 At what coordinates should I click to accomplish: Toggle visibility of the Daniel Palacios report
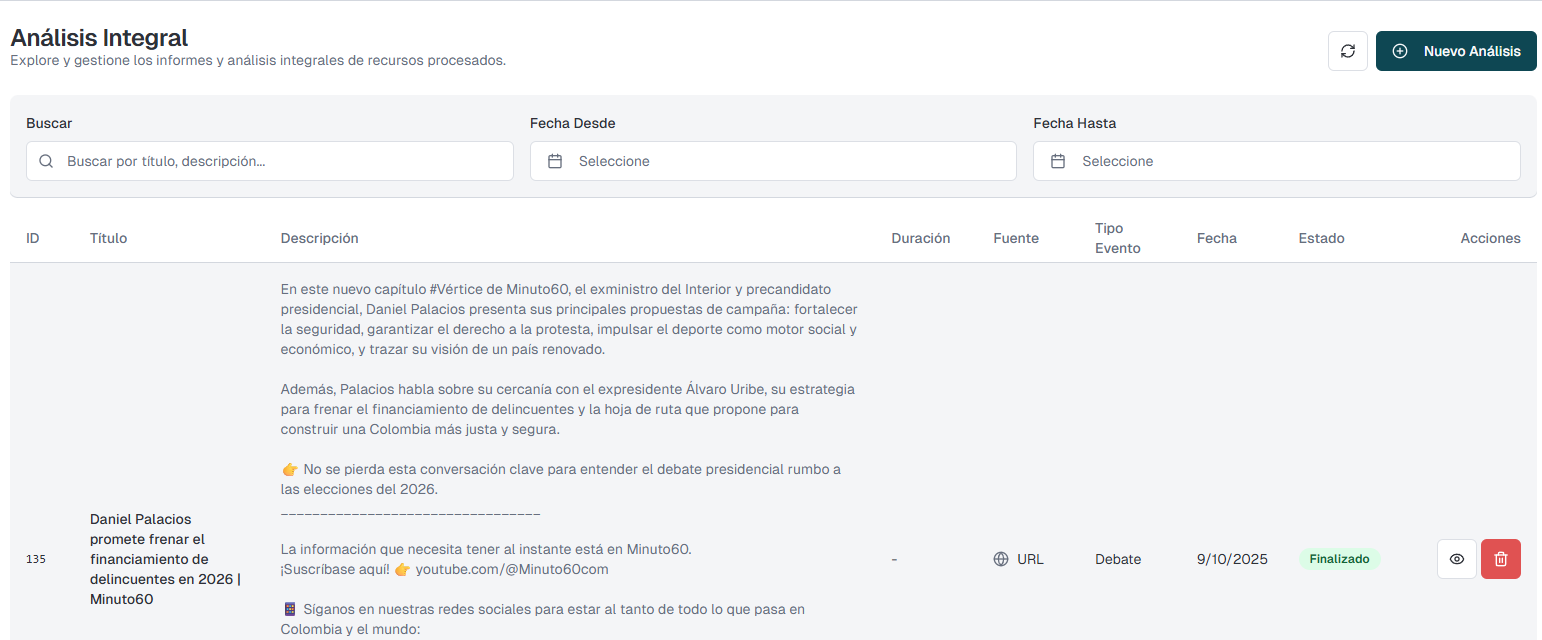click(x=1456, y=559)
